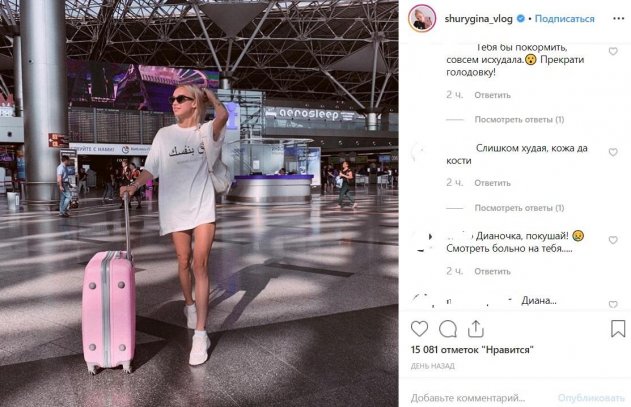631x407 pixels.
Task: Click Подписаться to follow the account
Action: tap(564, 19)
